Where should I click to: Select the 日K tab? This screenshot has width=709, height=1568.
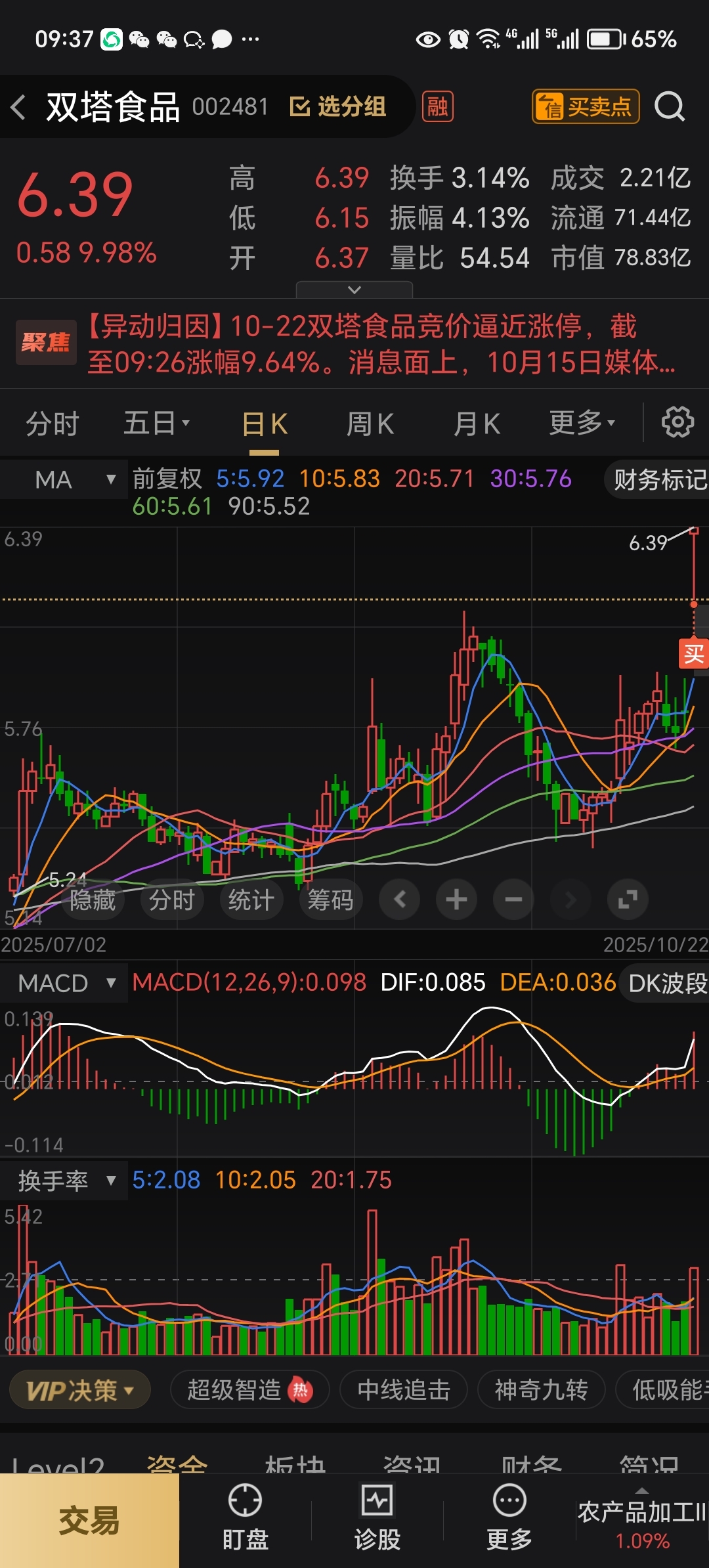pyautogui.click(x=265, y=424)
